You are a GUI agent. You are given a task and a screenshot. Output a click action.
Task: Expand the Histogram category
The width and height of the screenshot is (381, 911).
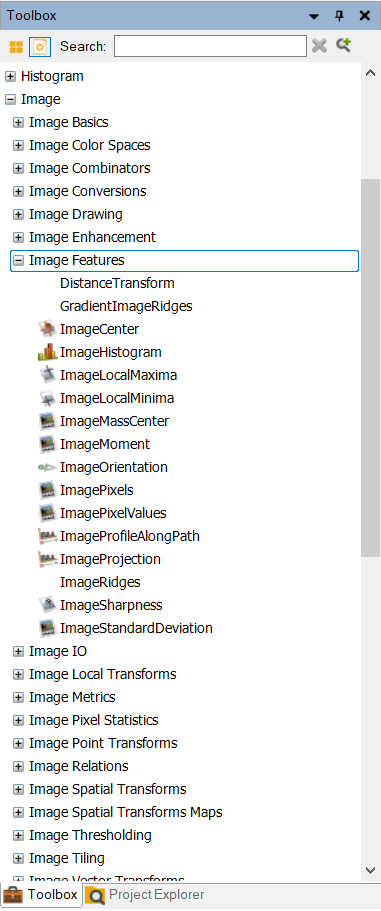pos(10,76)
